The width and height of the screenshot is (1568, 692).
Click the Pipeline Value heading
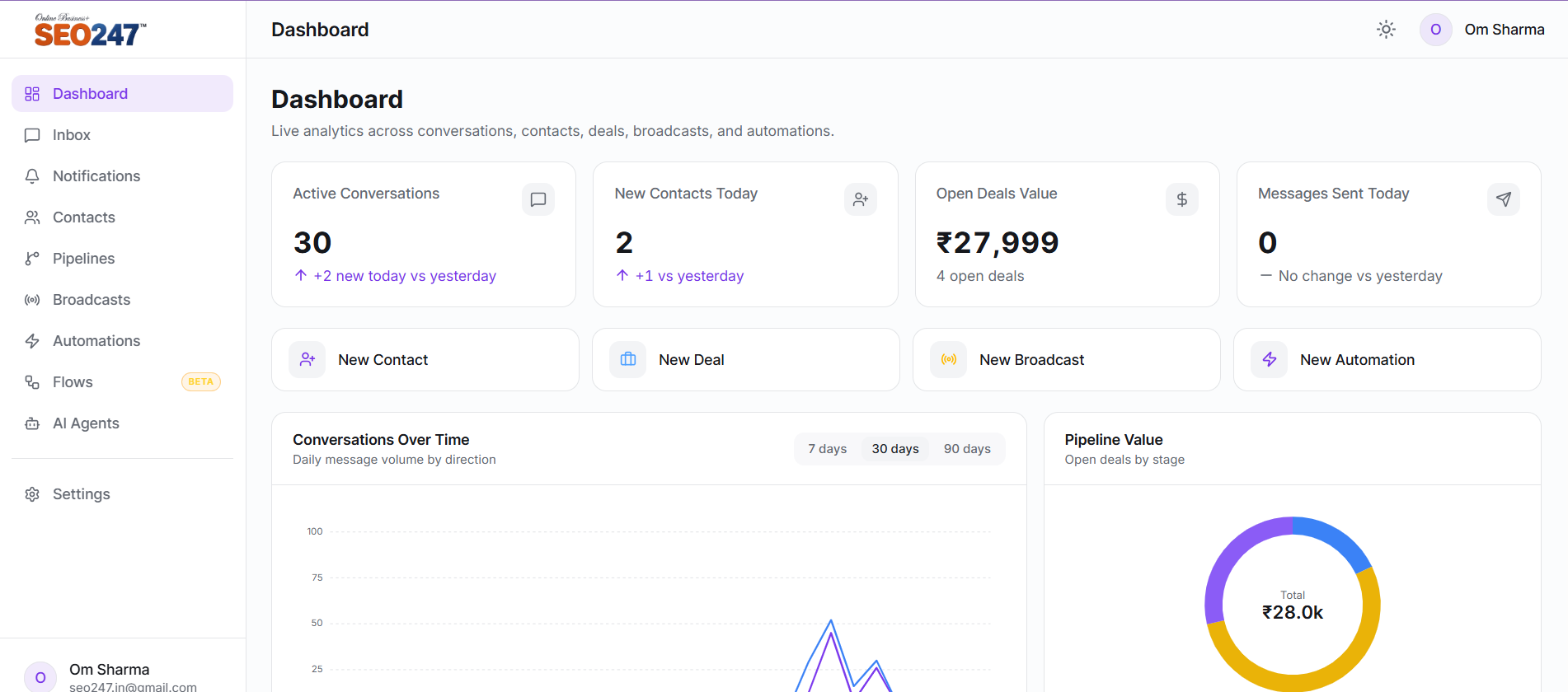click(1114, 440)
